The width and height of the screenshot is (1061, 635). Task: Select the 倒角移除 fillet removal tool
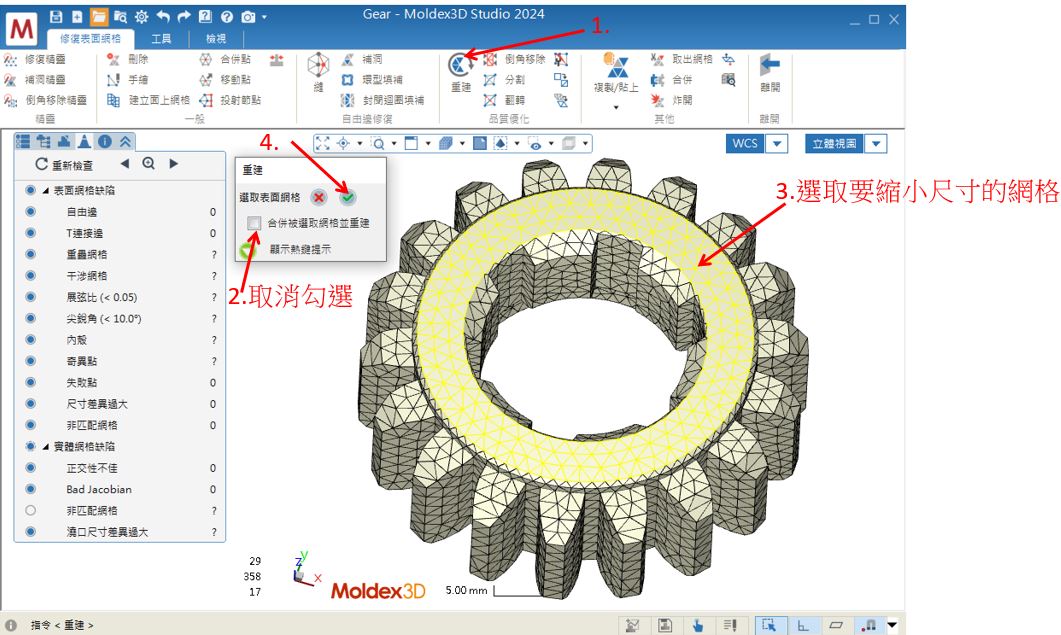click(515, 60)
